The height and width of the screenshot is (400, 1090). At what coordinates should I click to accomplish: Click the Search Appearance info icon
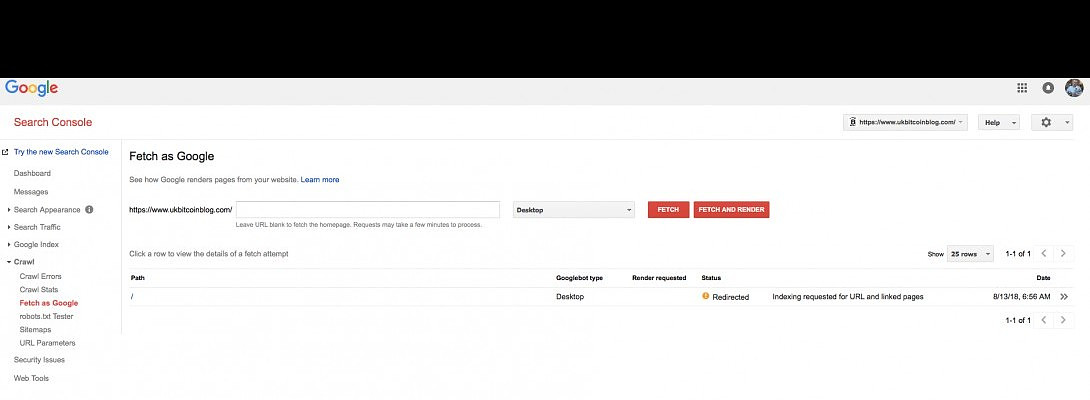coord(89,210)
